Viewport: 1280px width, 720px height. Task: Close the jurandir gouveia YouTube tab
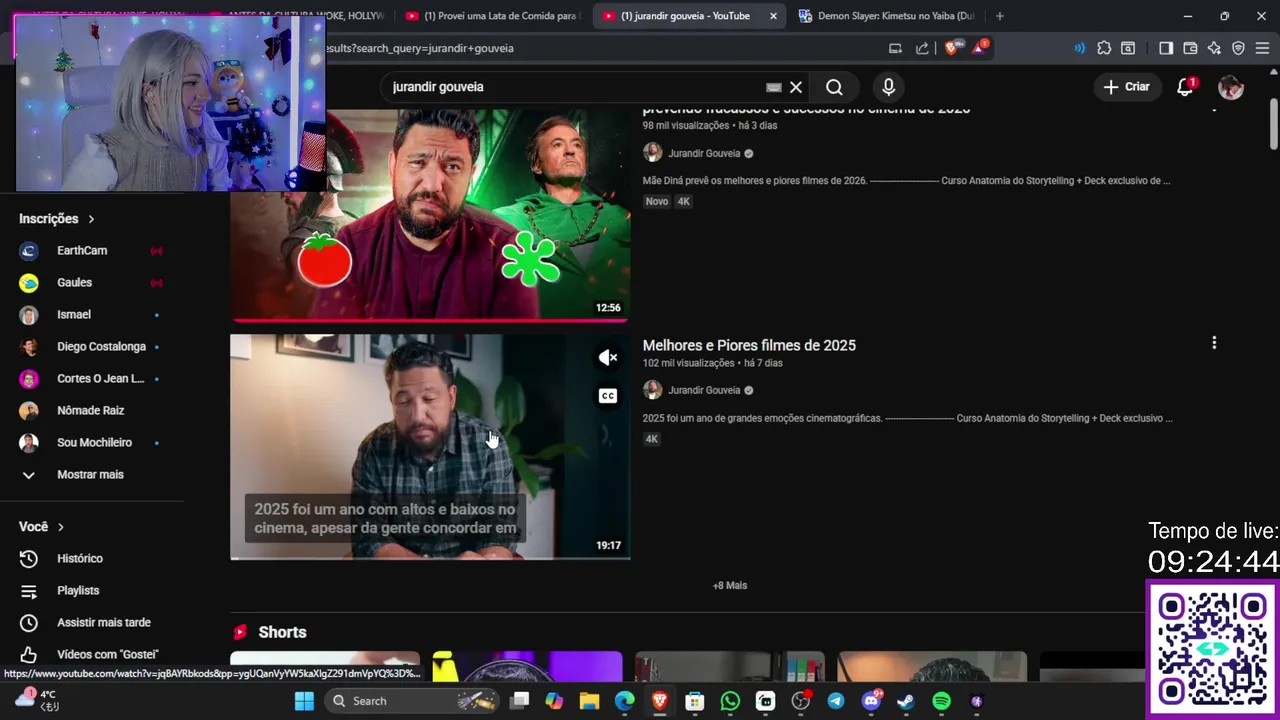pos(773,16)
